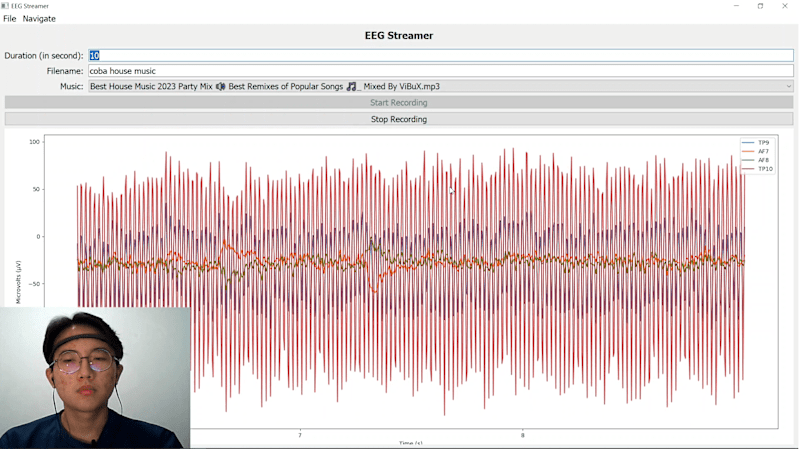Open the Navigate menu
Screen dimensions: 800x449
pos(39,18)
